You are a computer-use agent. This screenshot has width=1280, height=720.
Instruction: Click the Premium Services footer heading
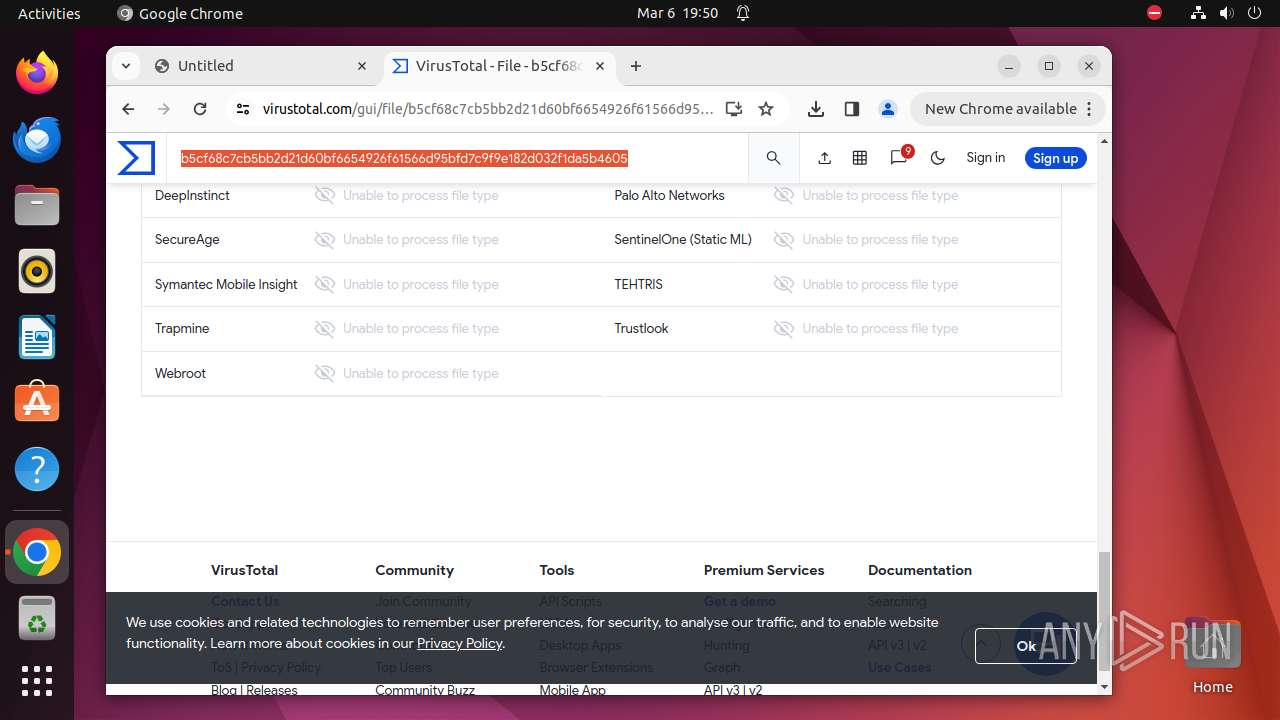pyautogui.click(x=764, y=570)
